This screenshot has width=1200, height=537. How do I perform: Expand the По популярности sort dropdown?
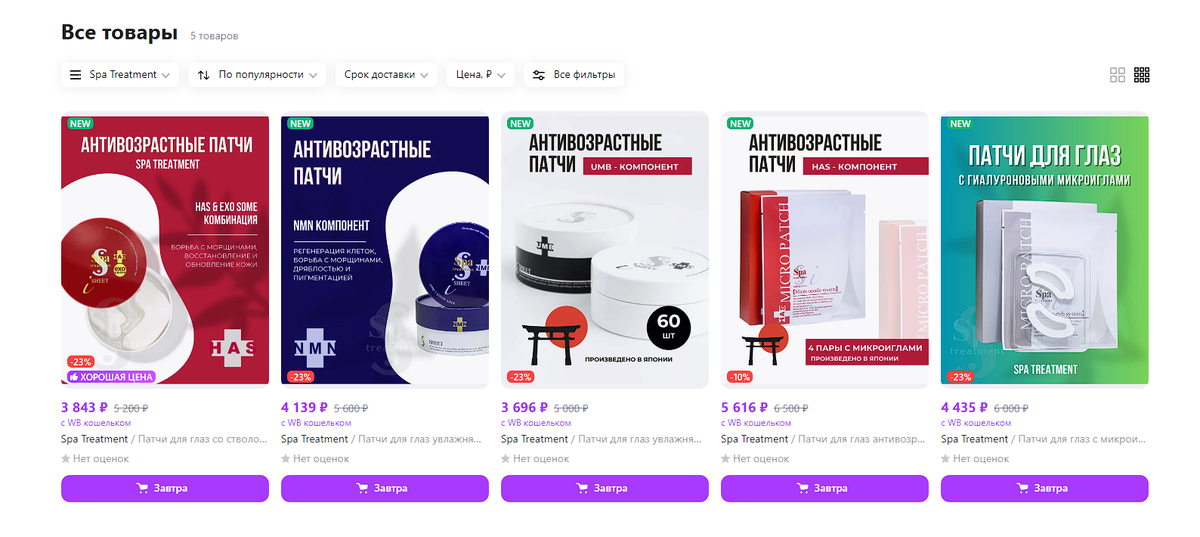[x=258, y=75]
